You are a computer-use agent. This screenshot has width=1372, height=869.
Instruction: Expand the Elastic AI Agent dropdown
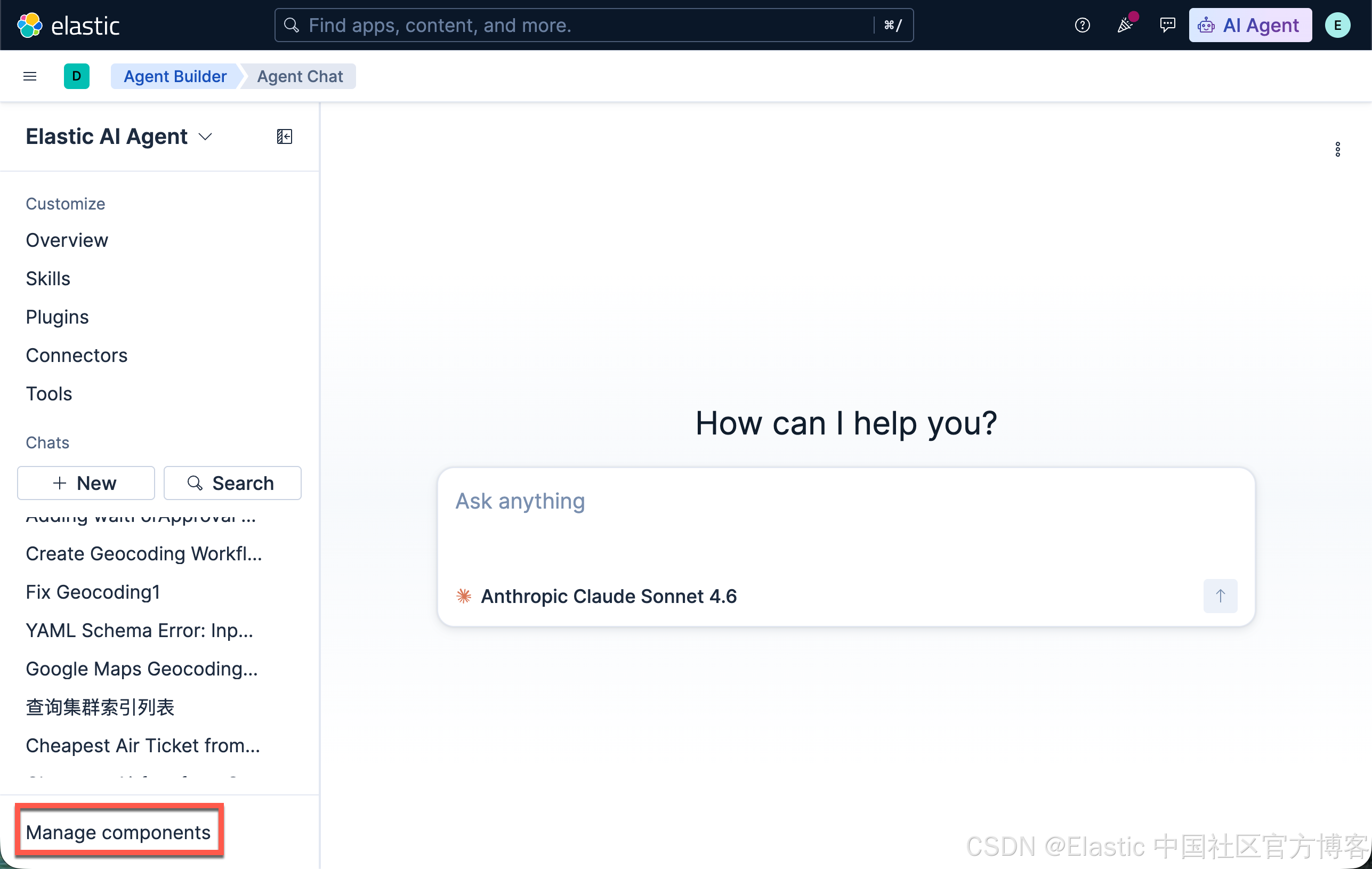point(119,137)
